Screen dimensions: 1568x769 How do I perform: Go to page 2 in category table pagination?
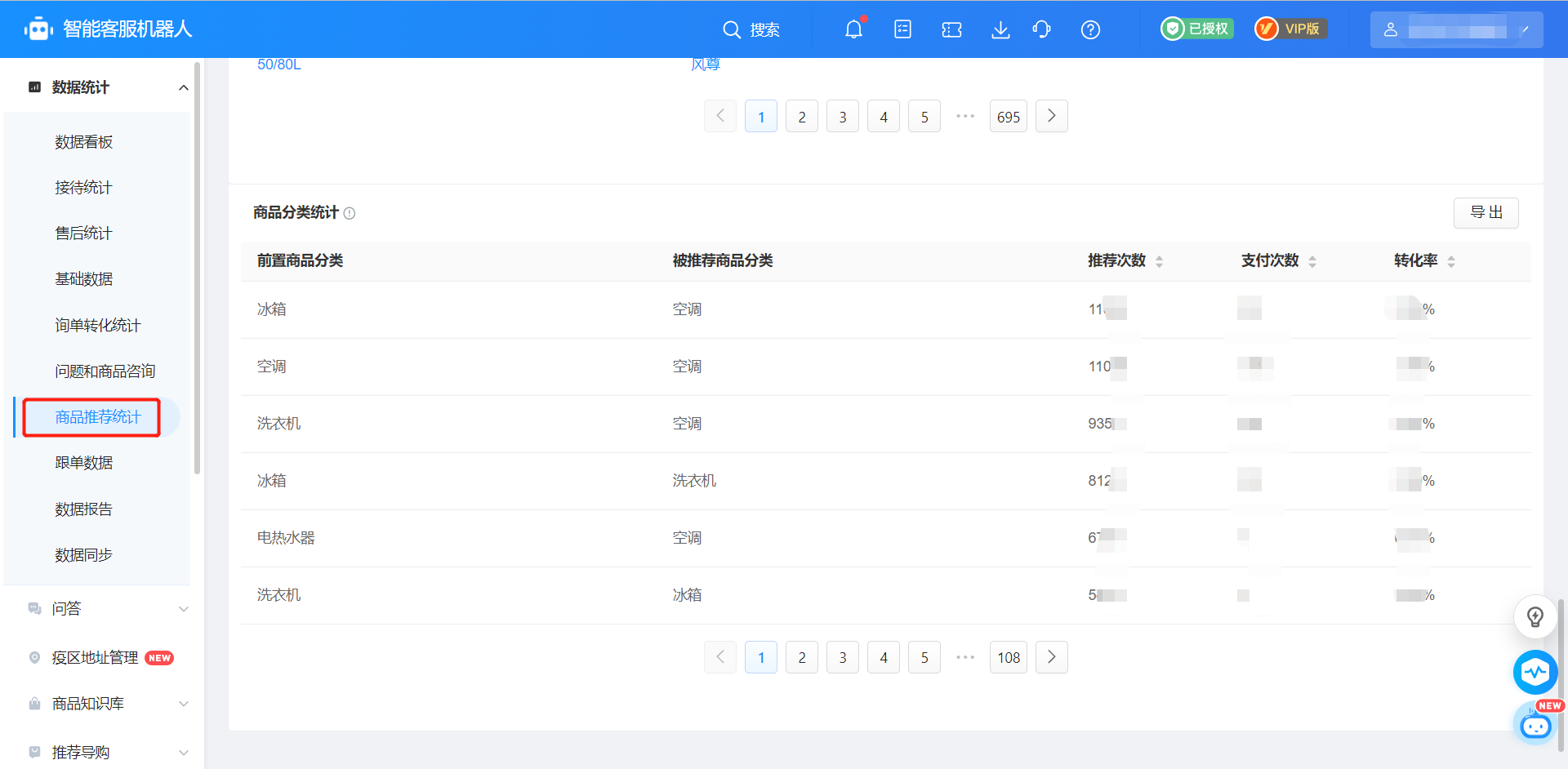pyautogui.click(x=802, y=657)
